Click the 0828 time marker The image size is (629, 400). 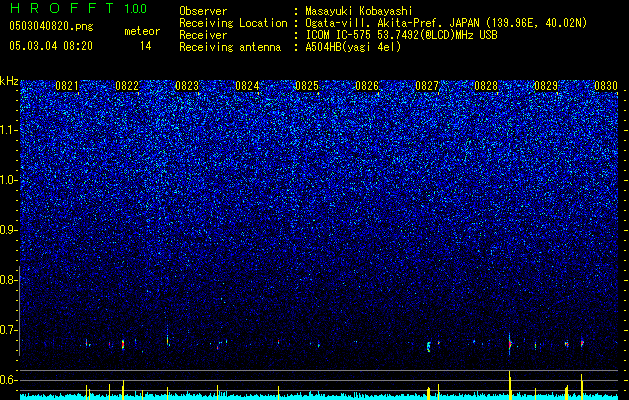coord(486,86)
